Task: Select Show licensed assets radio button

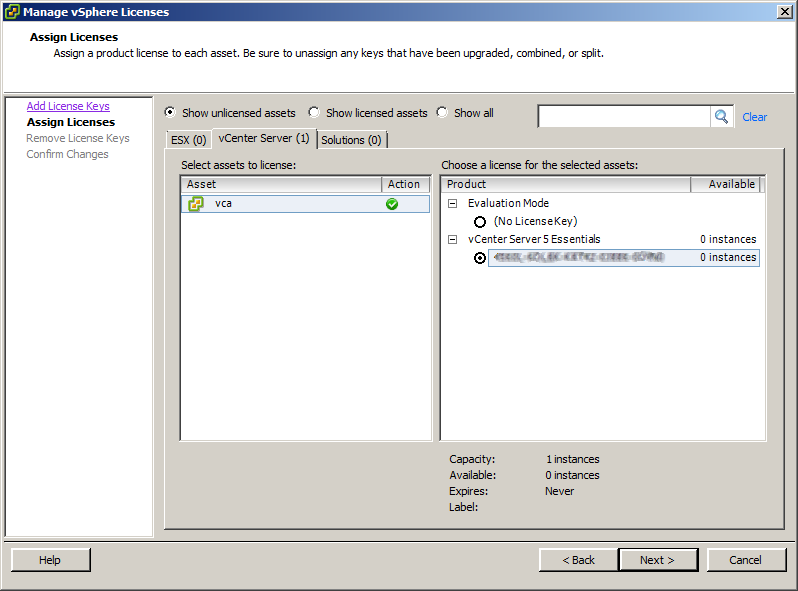Action: tap(314, 112)
